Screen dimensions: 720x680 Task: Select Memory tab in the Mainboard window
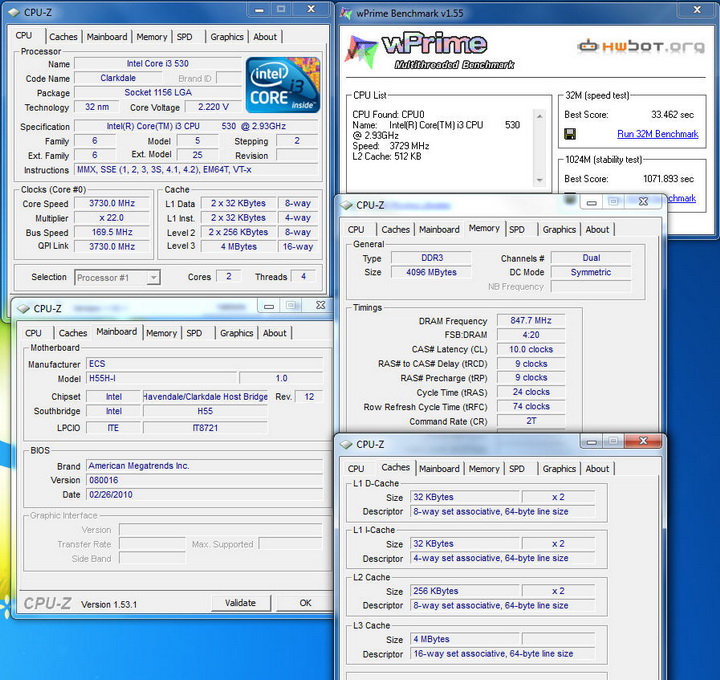click(x=161, y=333)
